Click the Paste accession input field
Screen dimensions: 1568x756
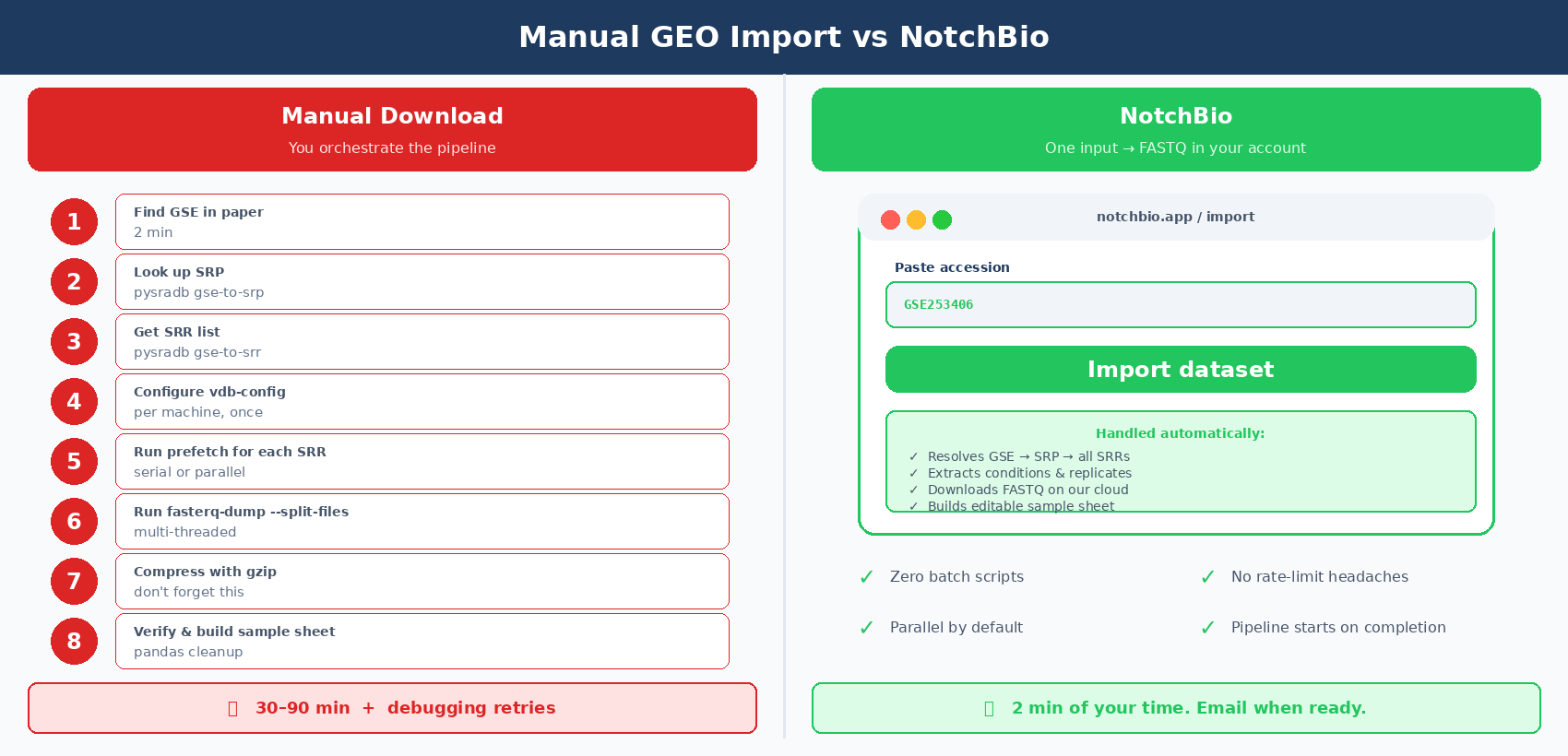(x=1181, y=304)
